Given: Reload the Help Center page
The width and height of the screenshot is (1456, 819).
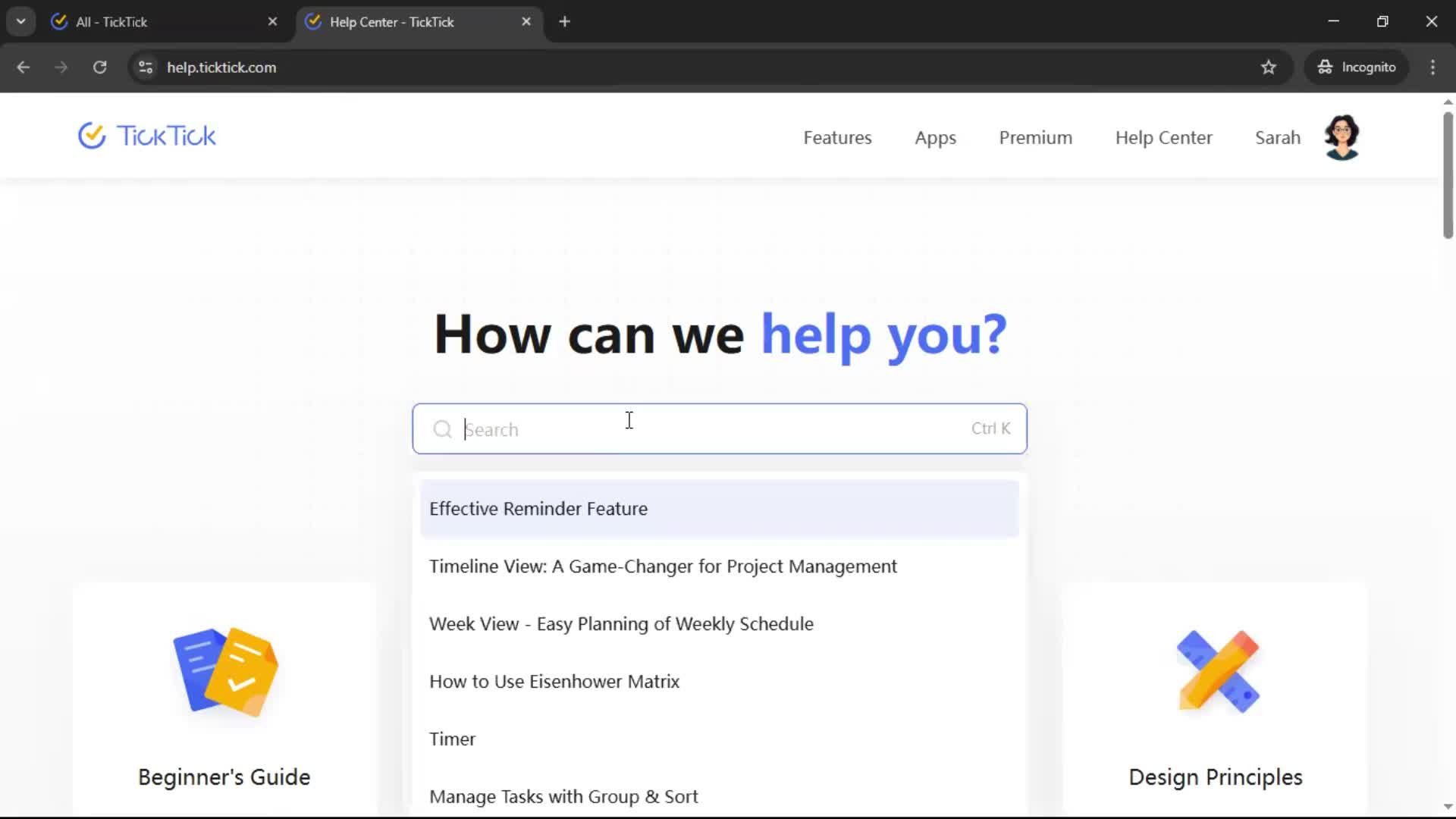Looking at the screenshot, I should click(99, 67).
